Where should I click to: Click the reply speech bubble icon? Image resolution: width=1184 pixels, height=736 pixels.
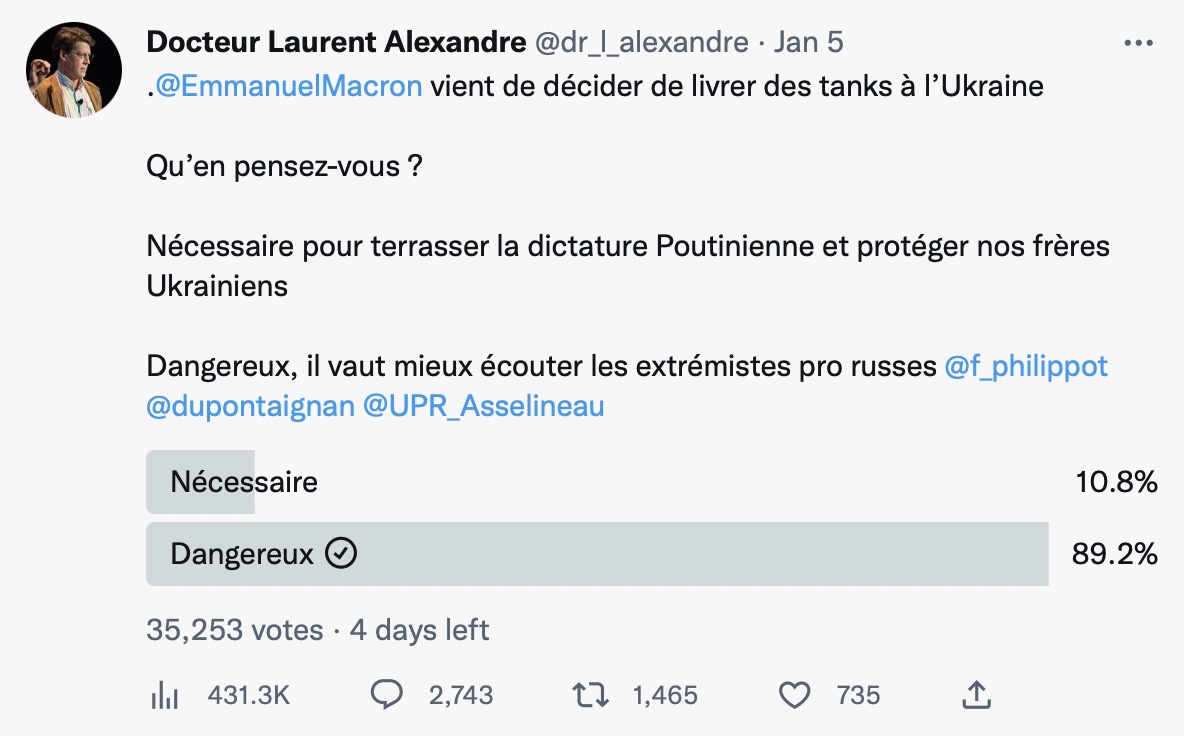click(x=387, y=694)
